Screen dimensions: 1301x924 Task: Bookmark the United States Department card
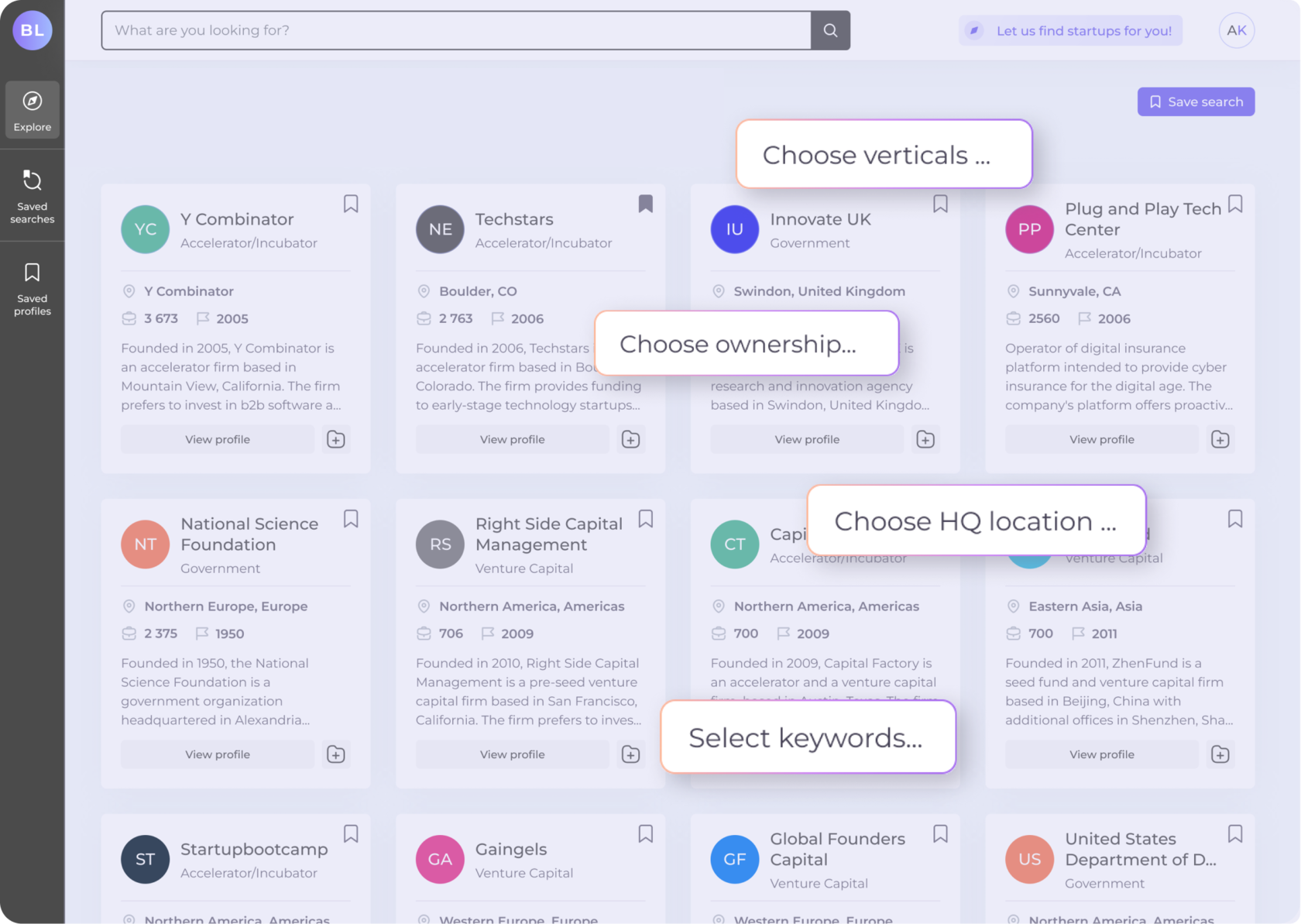click(1235, 833)
